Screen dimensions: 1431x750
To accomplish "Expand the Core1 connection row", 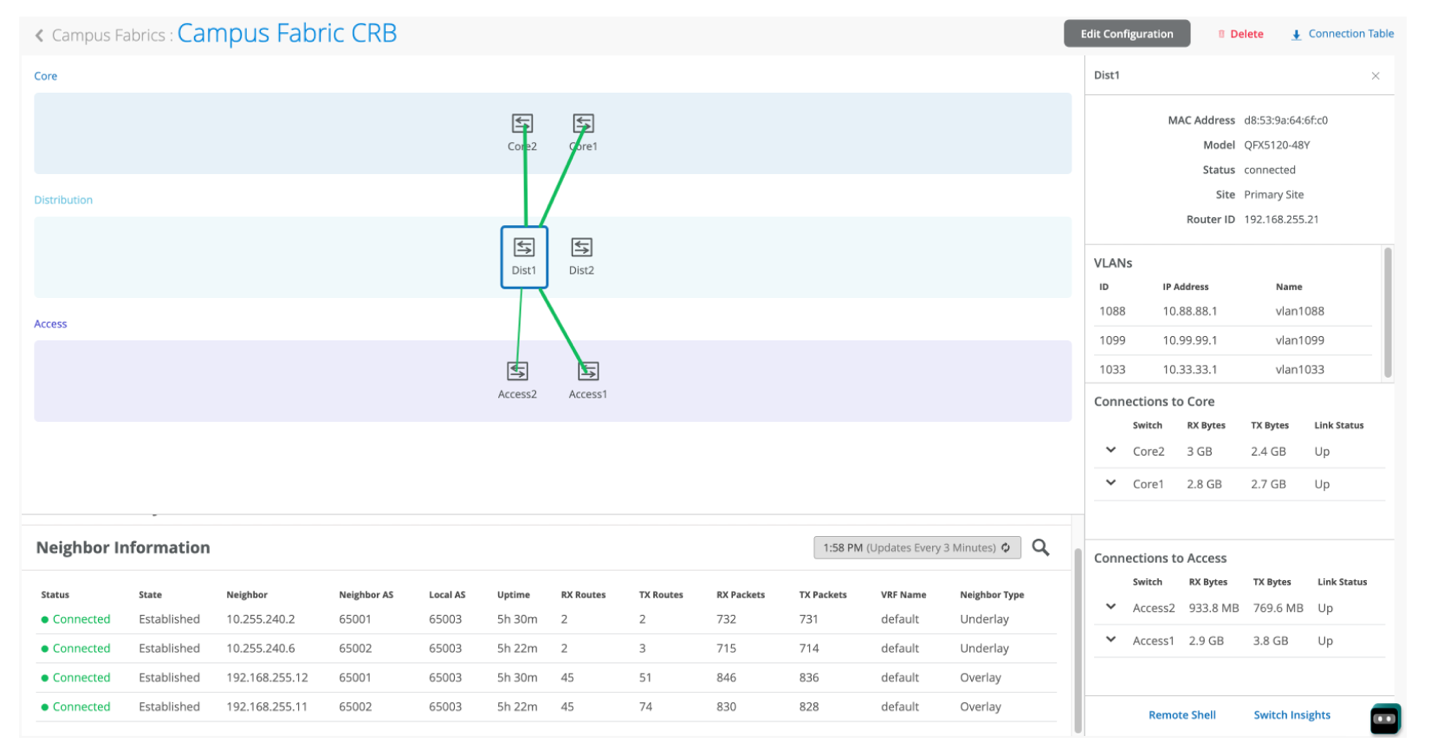I will pyautogui.click(x=1111, y=483).
